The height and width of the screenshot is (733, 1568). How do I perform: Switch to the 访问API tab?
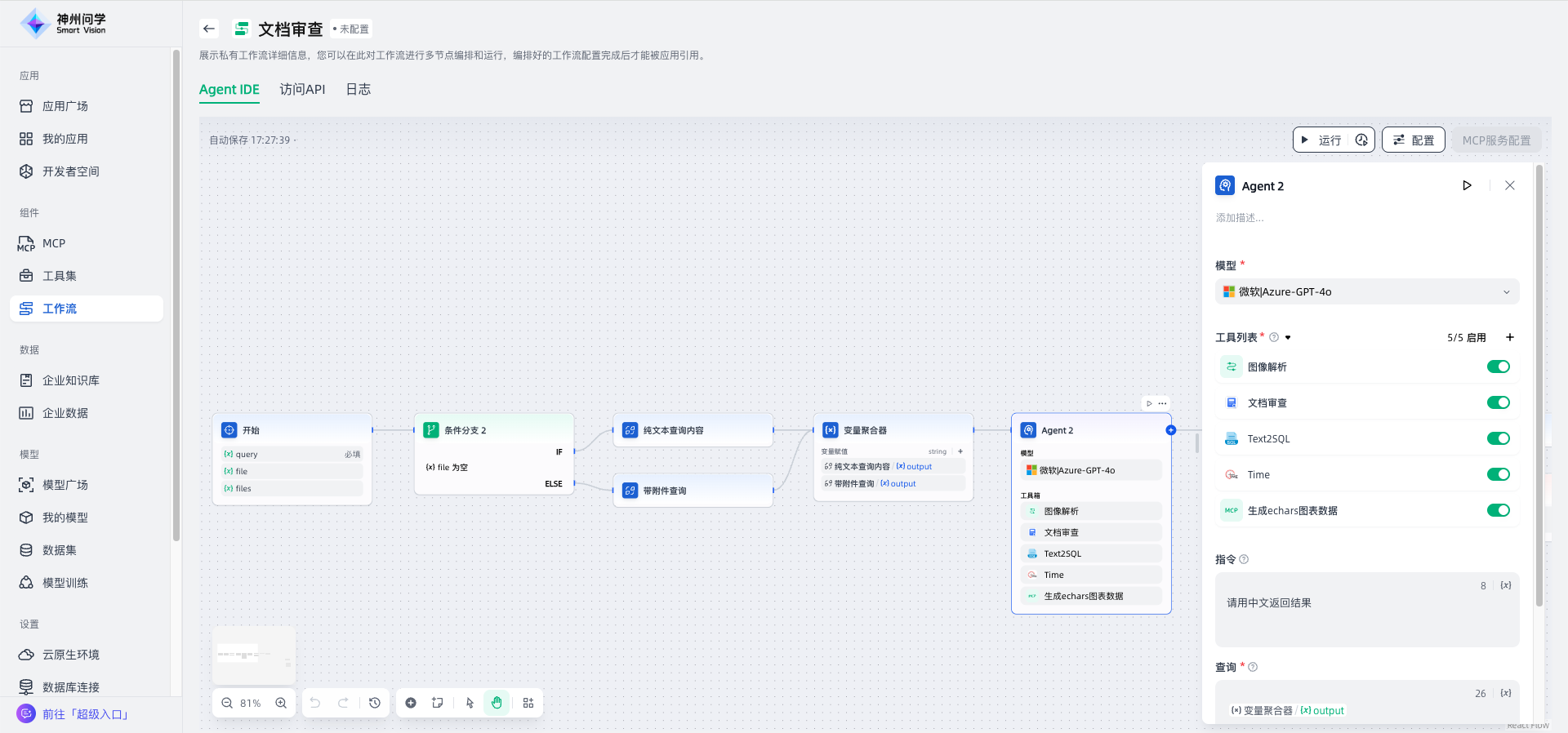tap(302, 89)
